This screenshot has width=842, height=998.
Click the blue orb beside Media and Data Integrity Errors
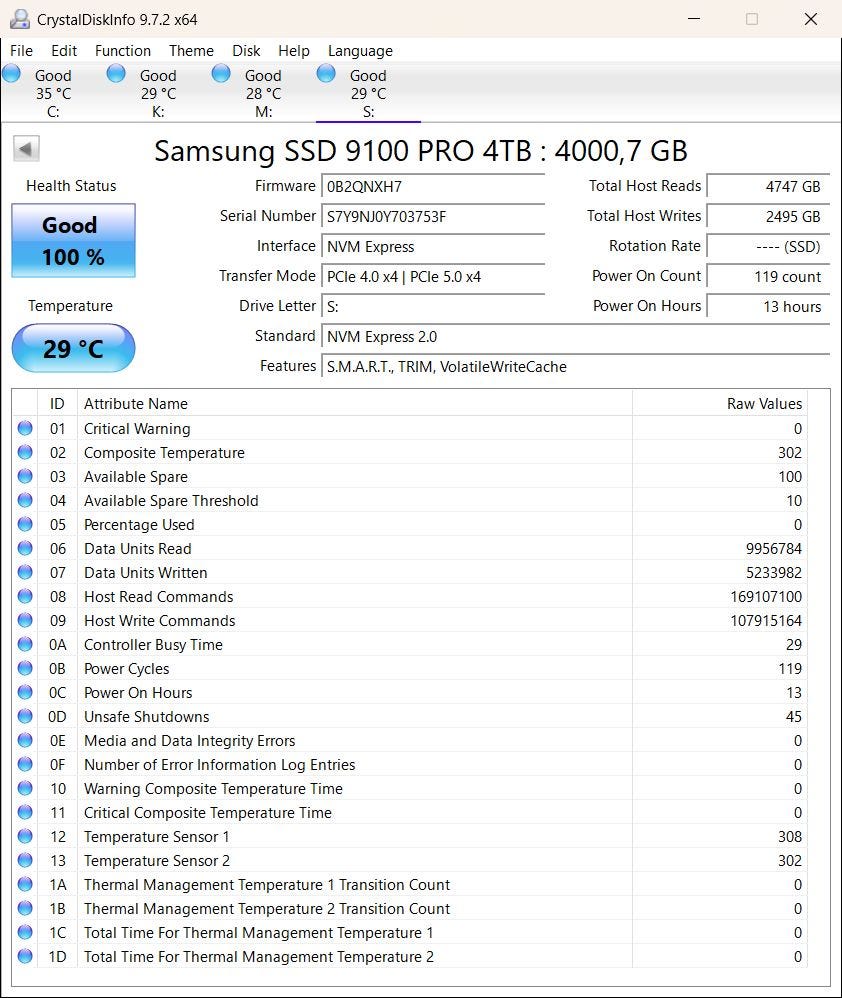[x=25, y=740]
